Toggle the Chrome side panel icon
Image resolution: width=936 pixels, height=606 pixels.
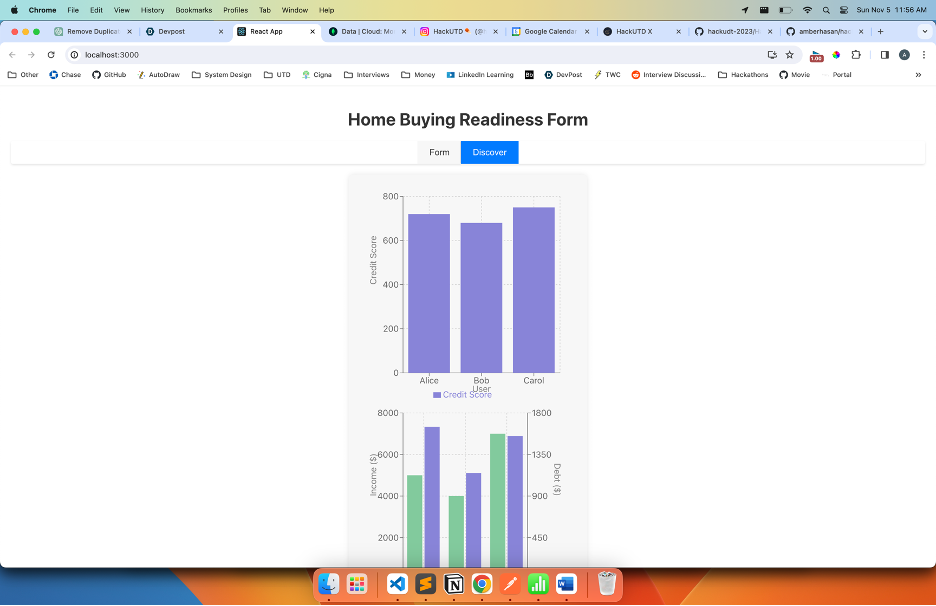(885, 55)
